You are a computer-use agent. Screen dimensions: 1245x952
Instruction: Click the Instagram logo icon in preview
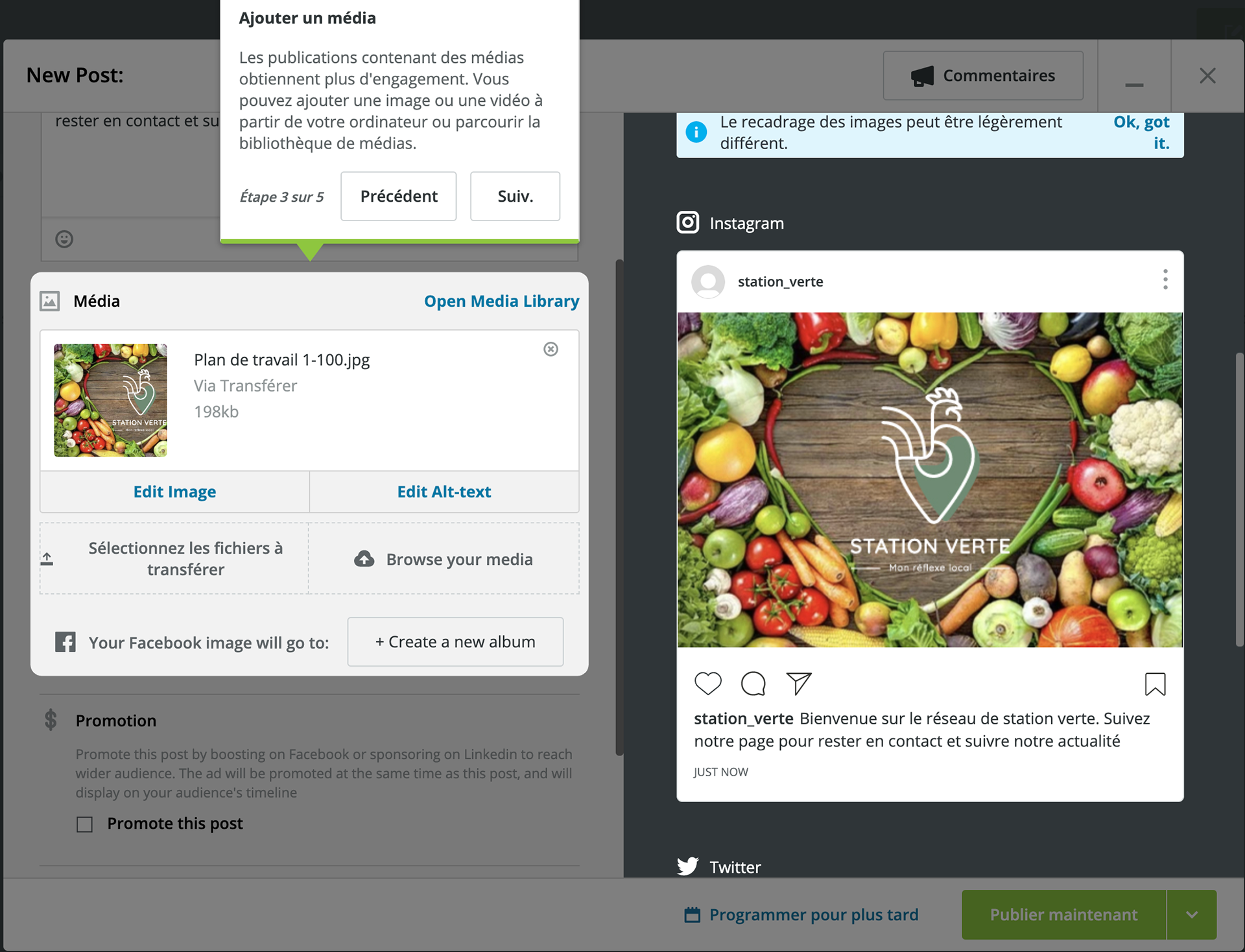click(688, 222)
